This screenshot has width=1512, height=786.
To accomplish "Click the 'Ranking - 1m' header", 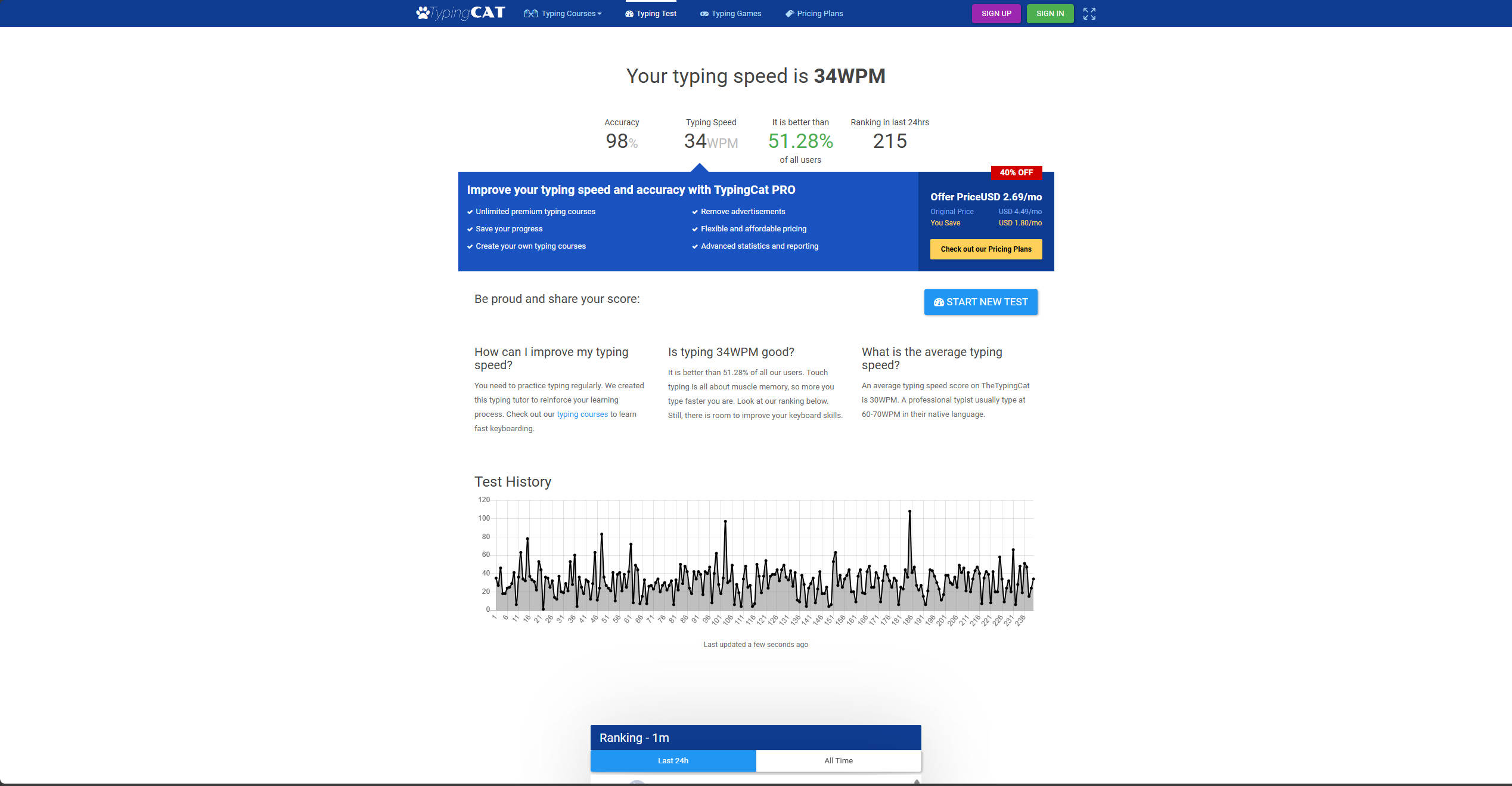I will 756,738.
